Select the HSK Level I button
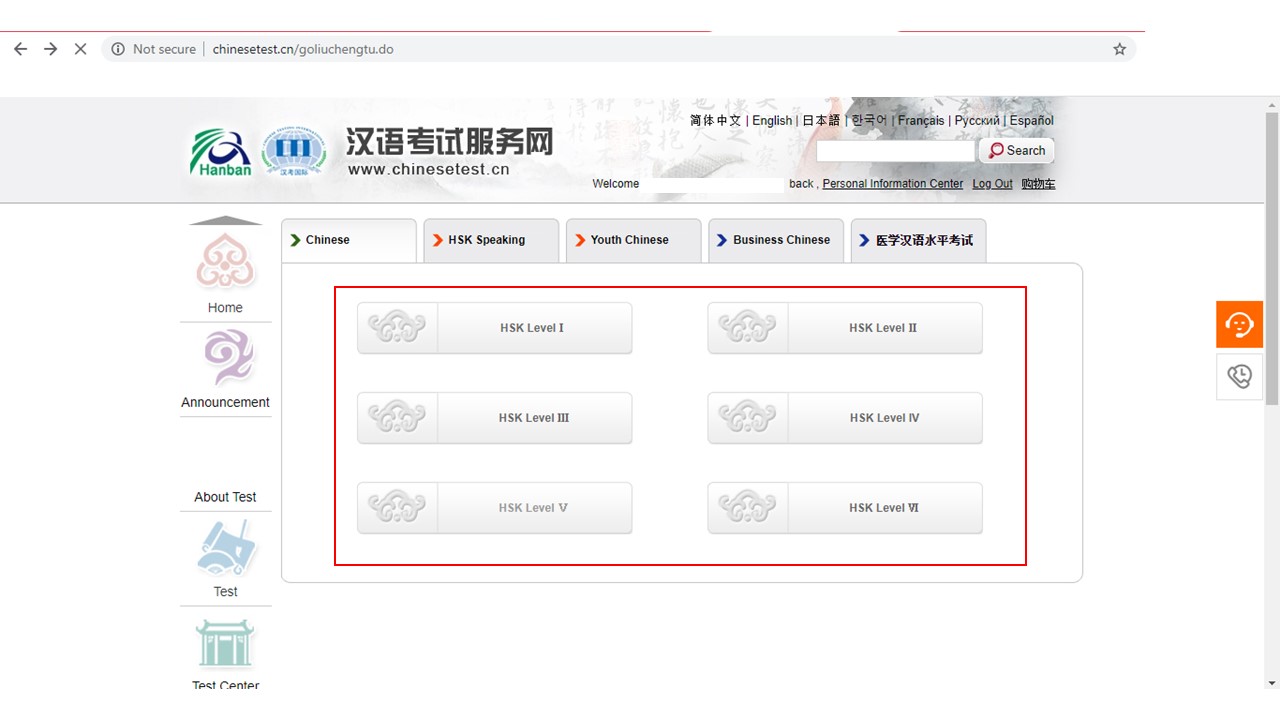This screenshot has height=720, width=1280. click(495, 328)
